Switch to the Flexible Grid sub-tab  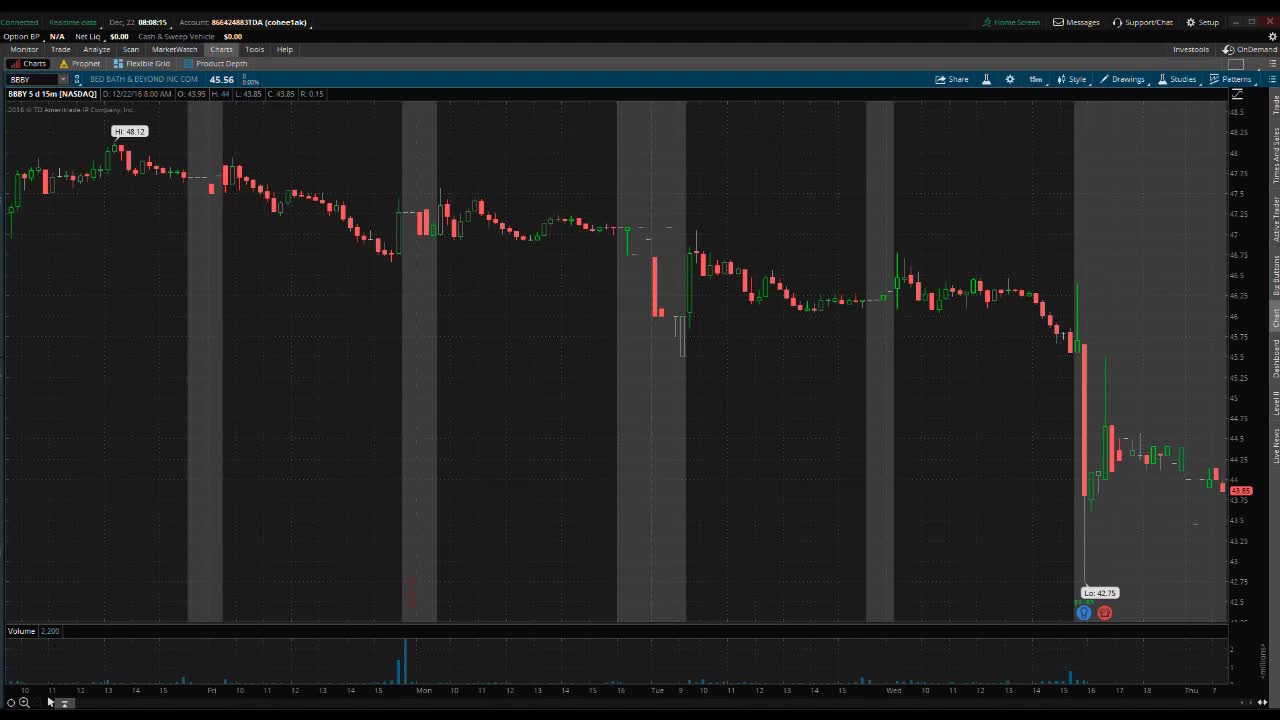(141, 64)
